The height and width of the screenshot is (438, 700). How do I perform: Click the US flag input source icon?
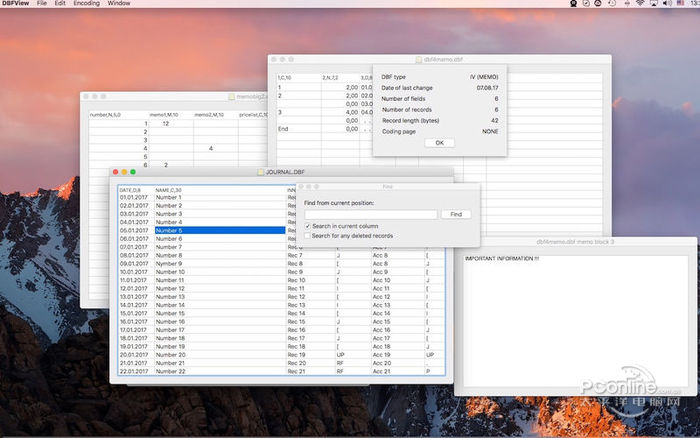pos(680,3)
